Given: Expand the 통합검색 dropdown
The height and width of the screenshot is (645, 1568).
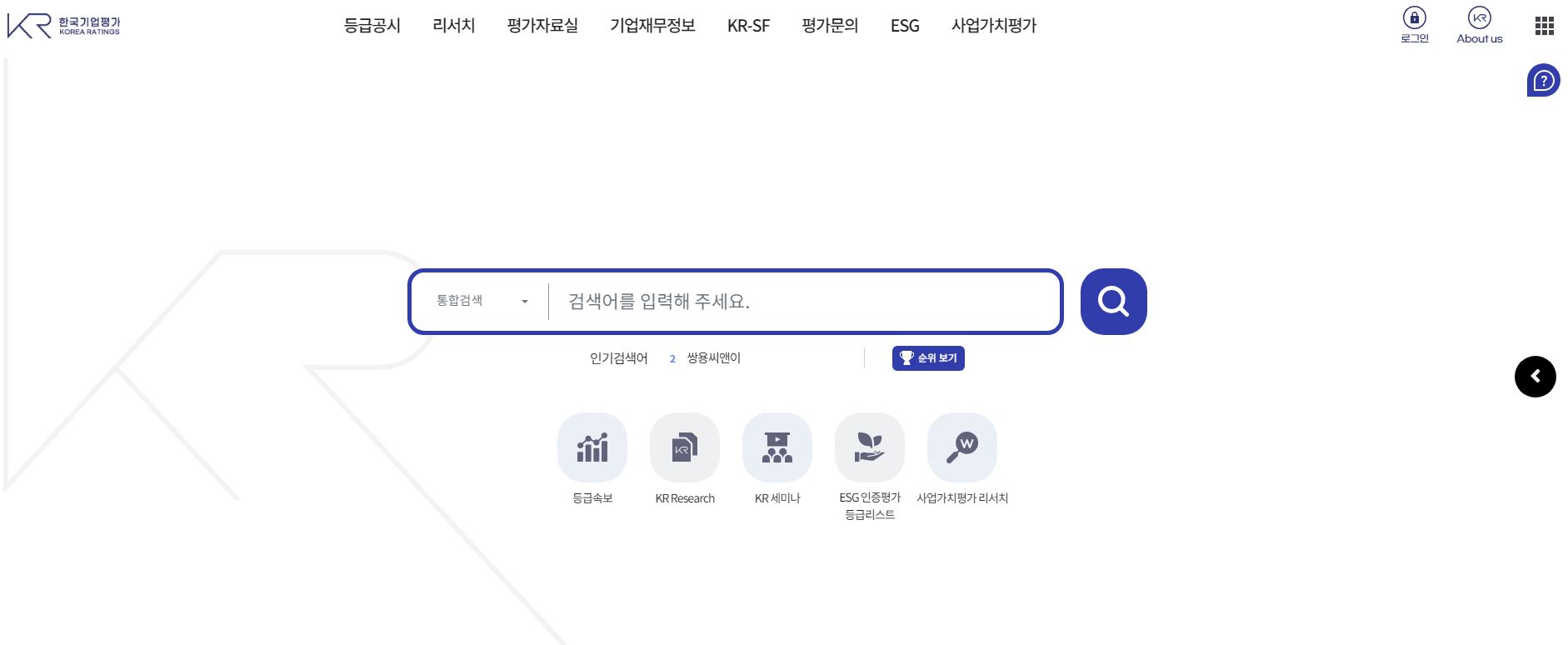Looking at the screenshot, I should click(x=482, y=301).
